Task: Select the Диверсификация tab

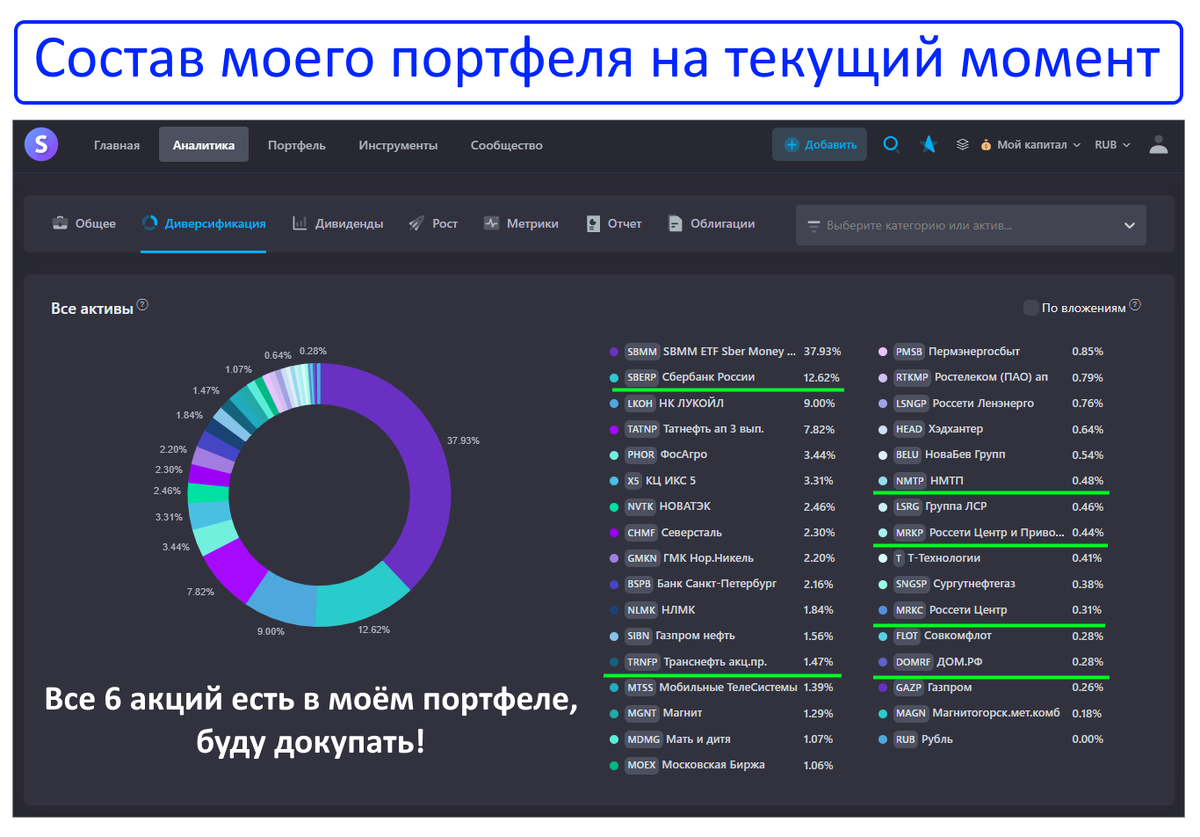Action: click(203, 224)
